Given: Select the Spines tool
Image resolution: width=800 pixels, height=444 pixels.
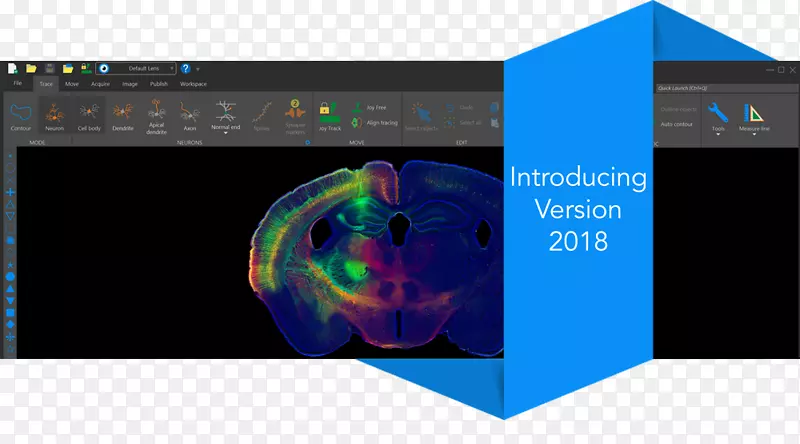Looking at the screenshot, I should [x=262, y=116].
